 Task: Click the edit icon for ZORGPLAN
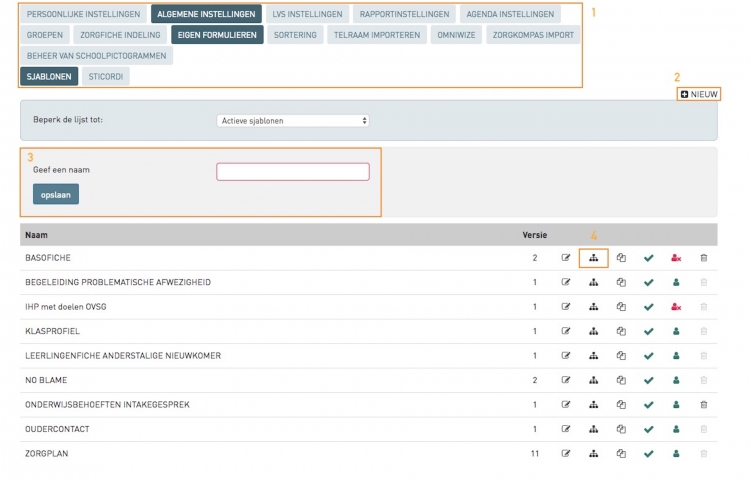tap(566, 454)
